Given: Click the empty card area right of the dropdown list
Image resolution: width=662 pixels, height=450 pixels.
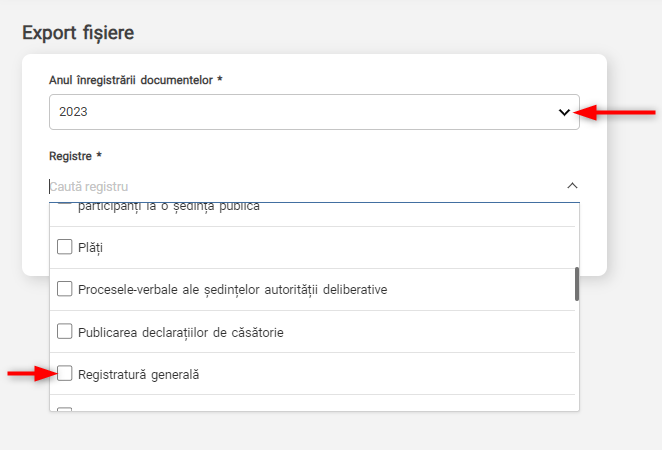Looking at the screenshot, I should 593,240.
